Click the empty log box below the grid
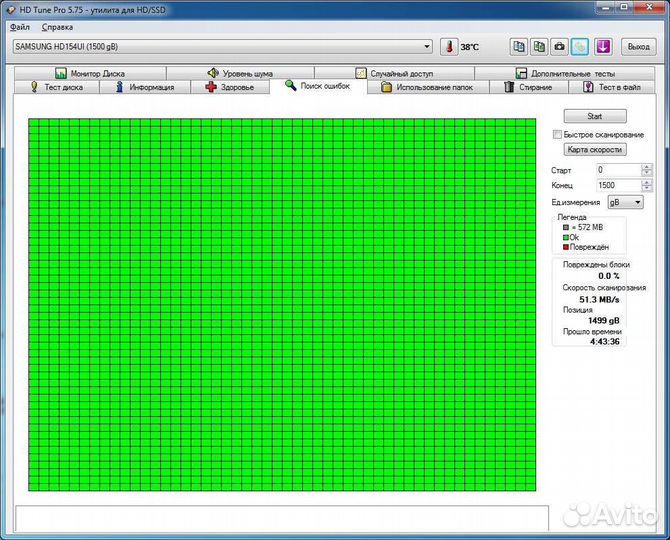Image resolution: width=670 pixels, height=540 pixels. click(x=282, y=518)
